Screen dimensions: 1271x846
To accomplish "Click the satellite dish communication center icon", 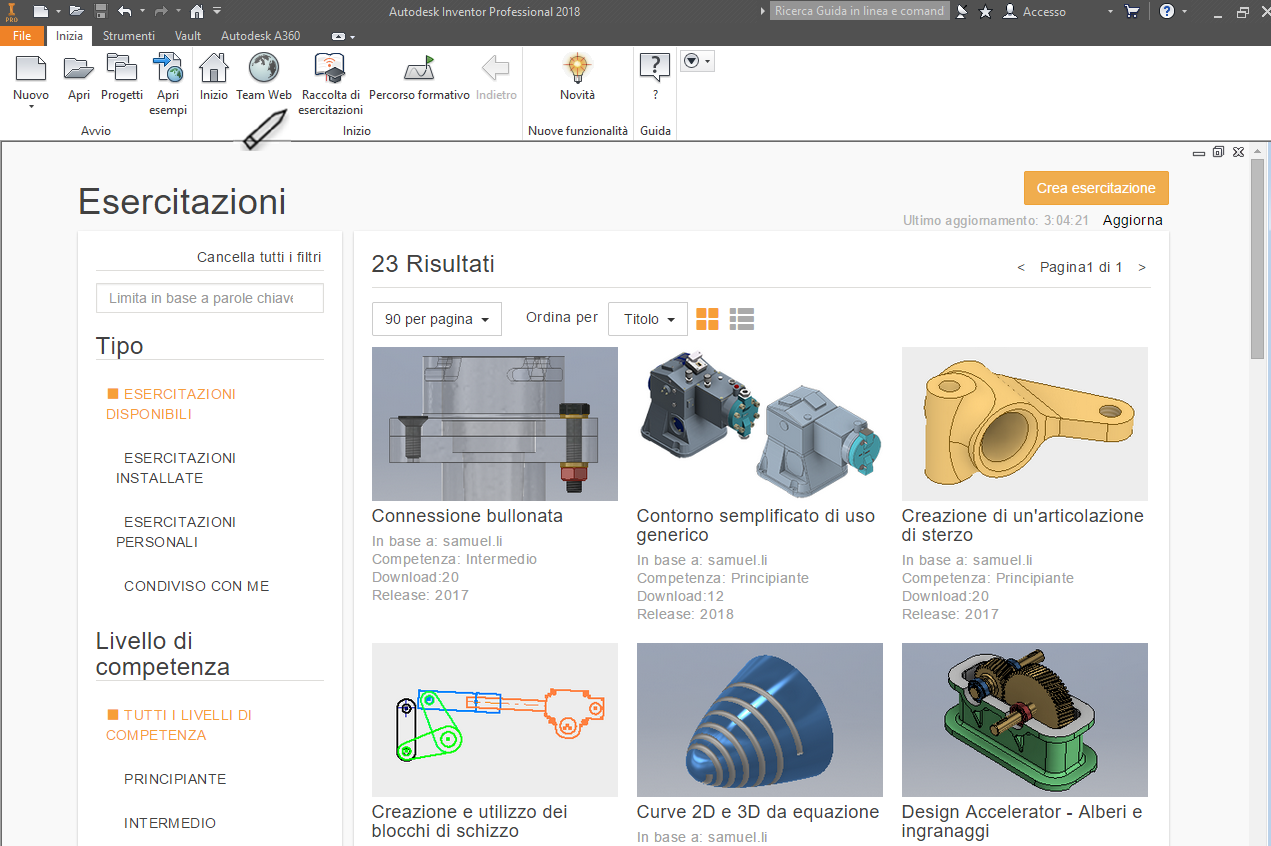I will click(962, 12).
